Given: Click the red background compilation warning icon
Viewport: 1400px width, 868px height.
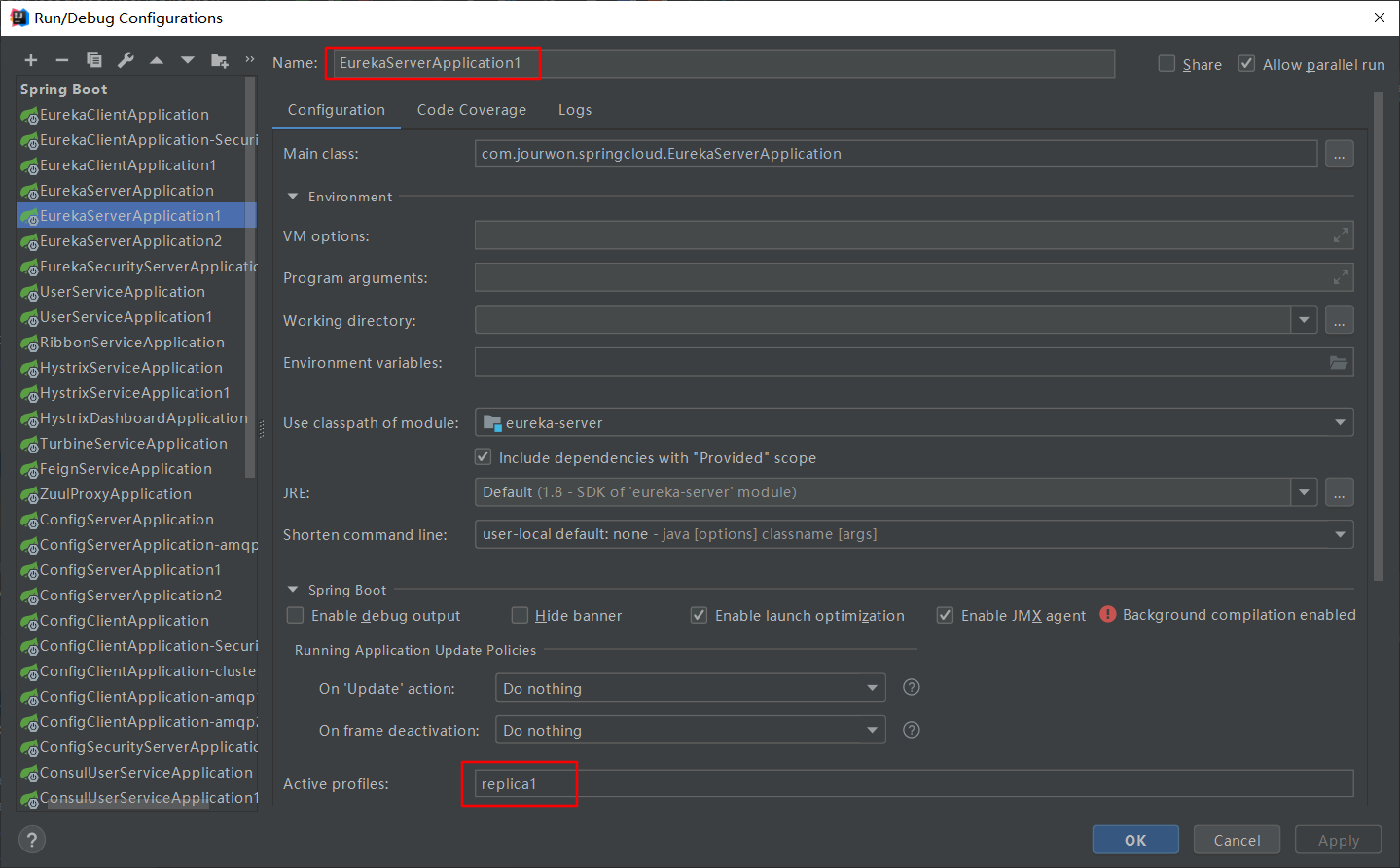Looking at the screenshot, I should point(1108,614).
